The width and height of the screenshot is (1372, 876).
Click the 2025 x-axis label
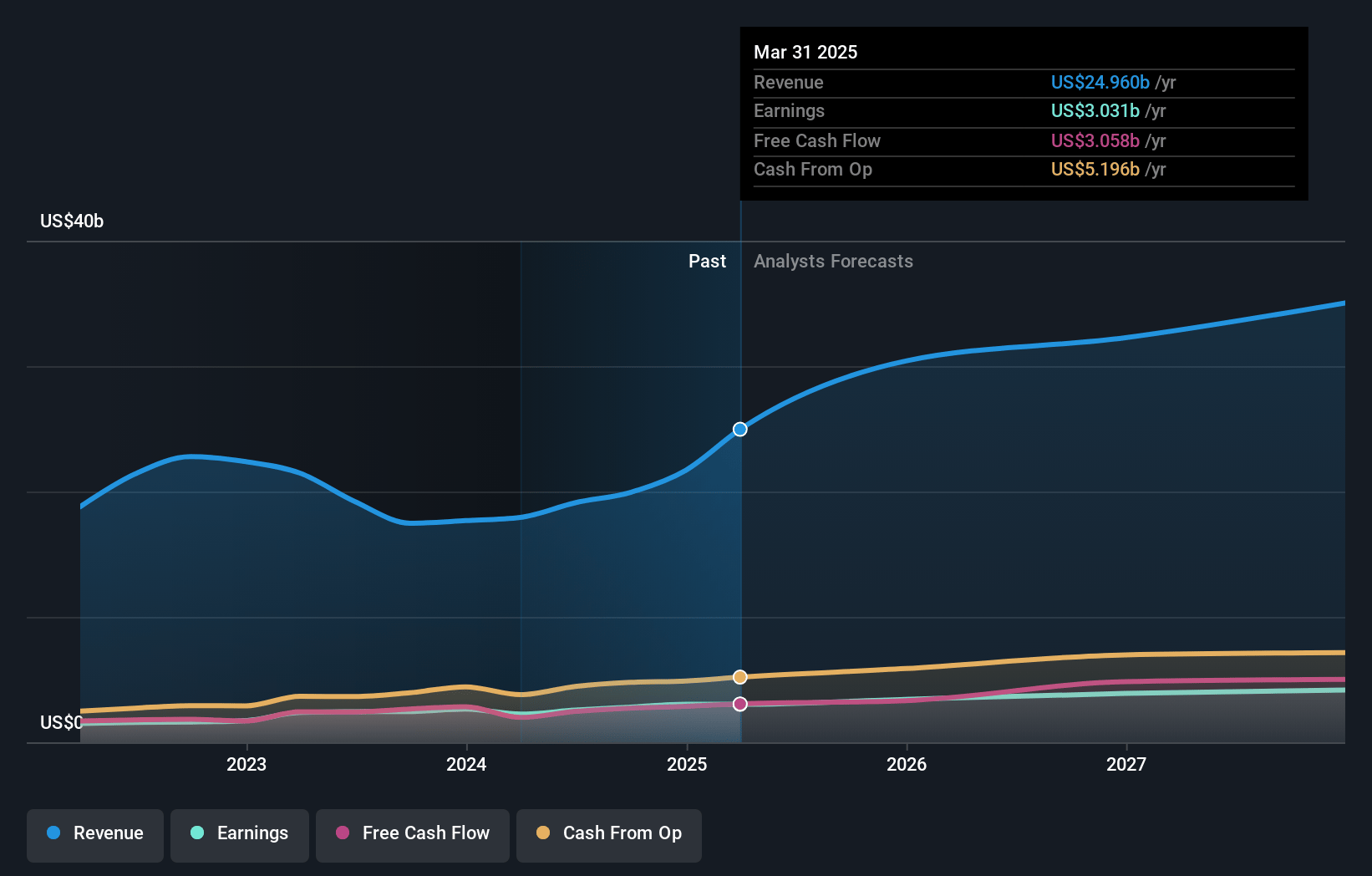coord(687,764)
